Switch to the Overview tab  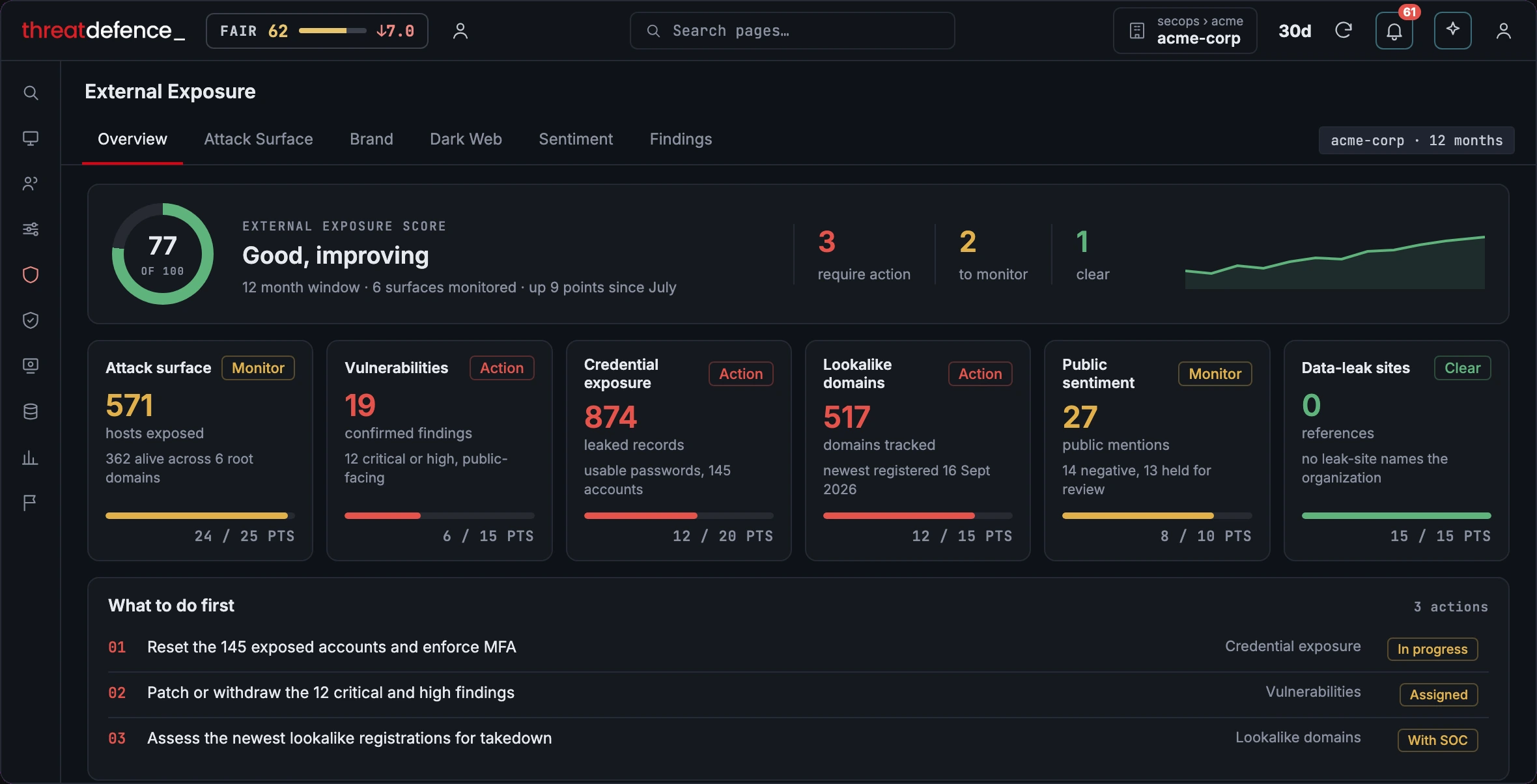132,139
